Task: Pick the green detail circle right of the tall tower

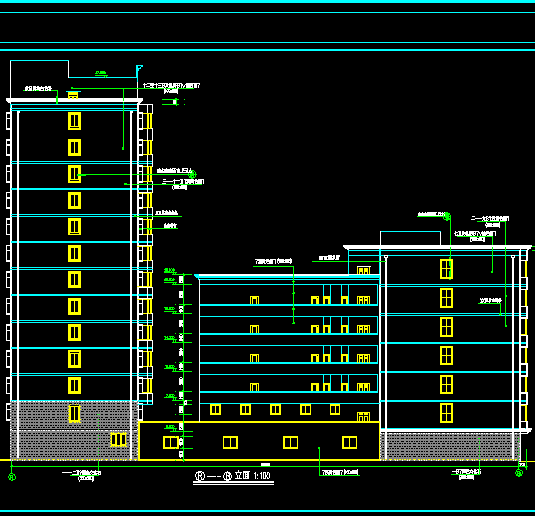Action: 192,174
